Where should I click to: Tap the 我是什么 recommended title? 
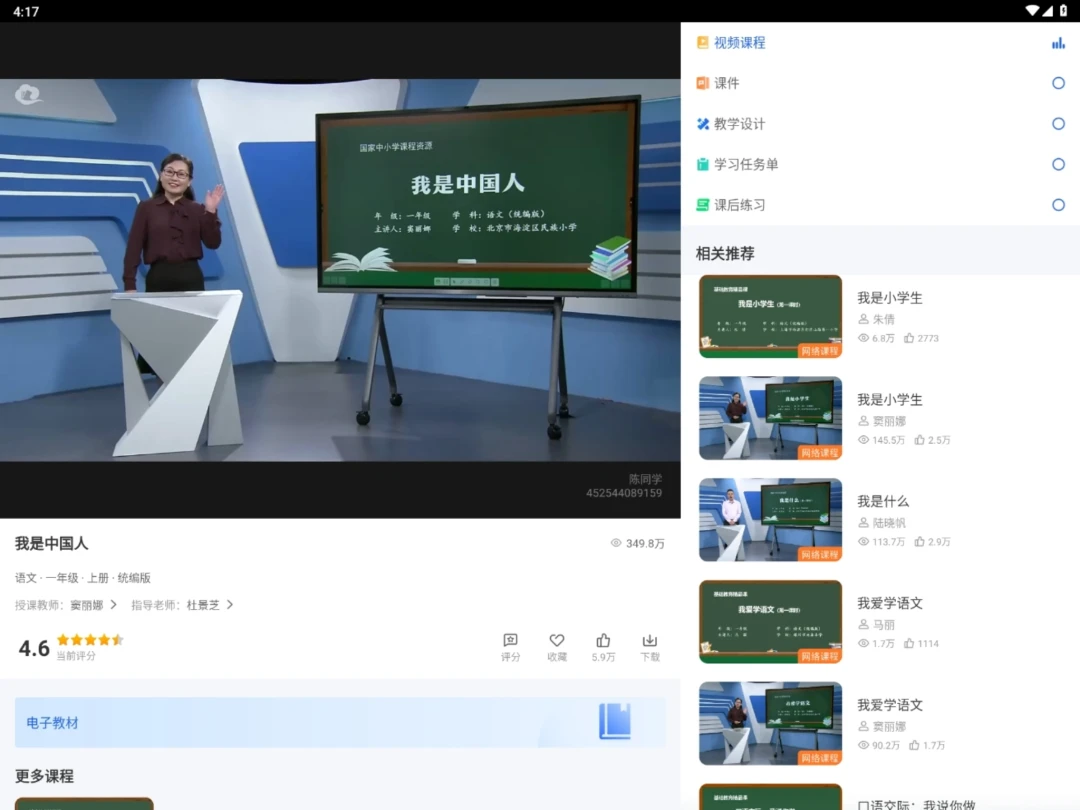click(883, 501)
